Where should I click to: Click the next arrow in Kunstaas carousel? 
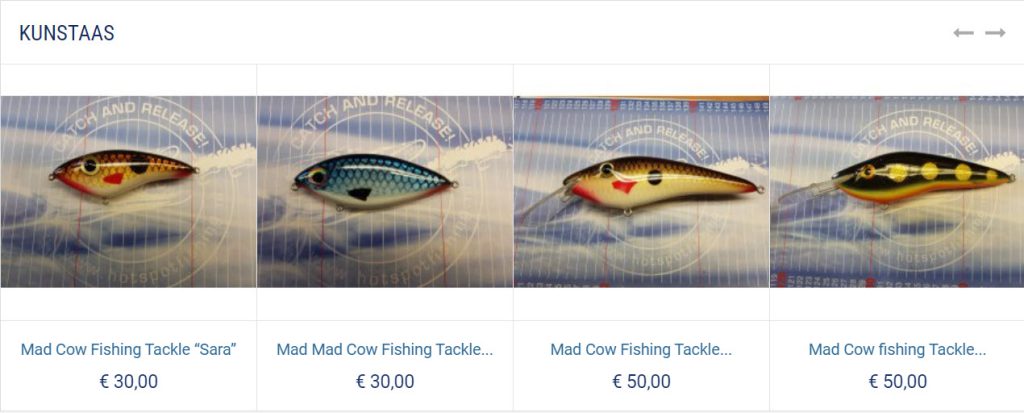995,33
